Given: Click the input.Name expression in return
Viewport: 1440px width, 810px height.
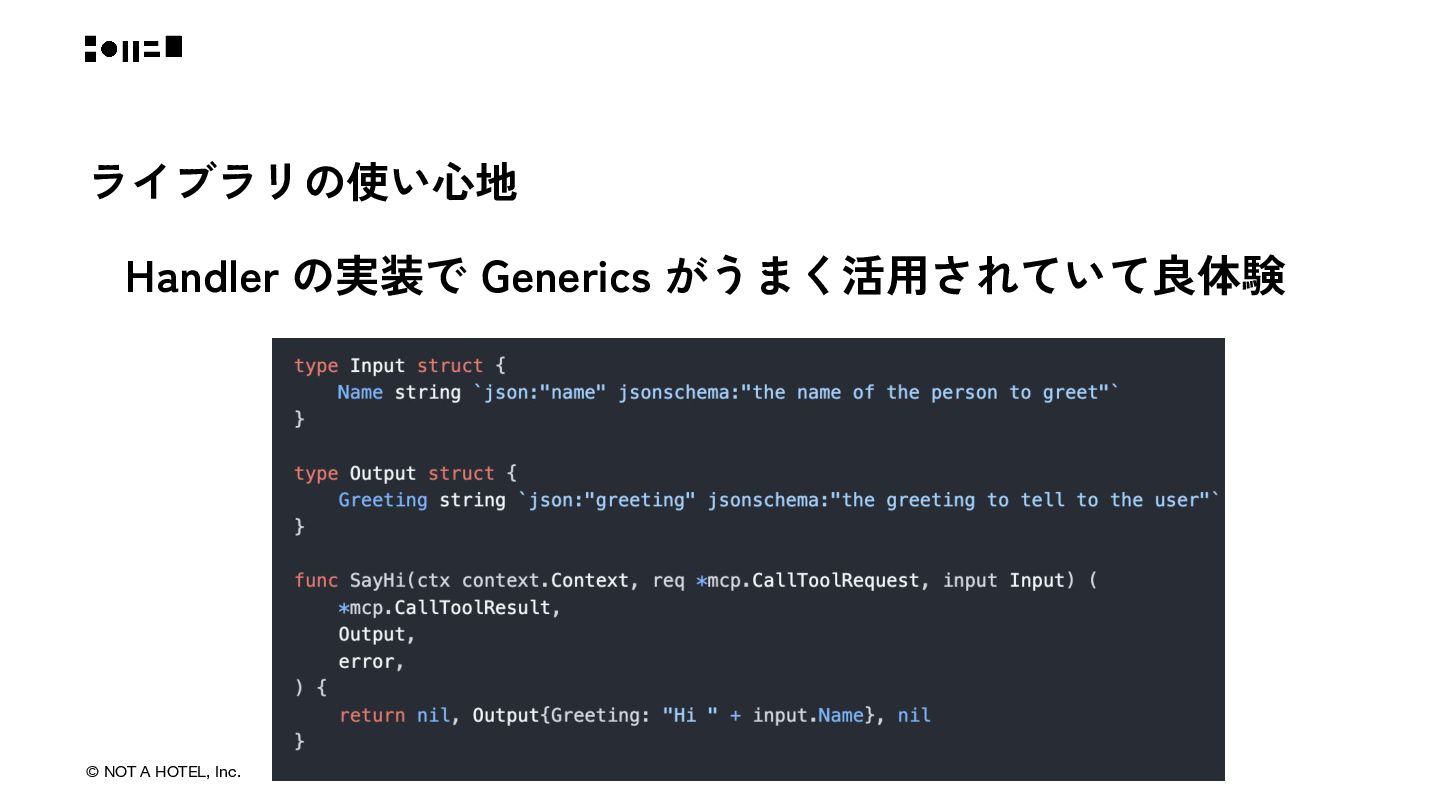Looking at the screenshot, I should point(808,715).
